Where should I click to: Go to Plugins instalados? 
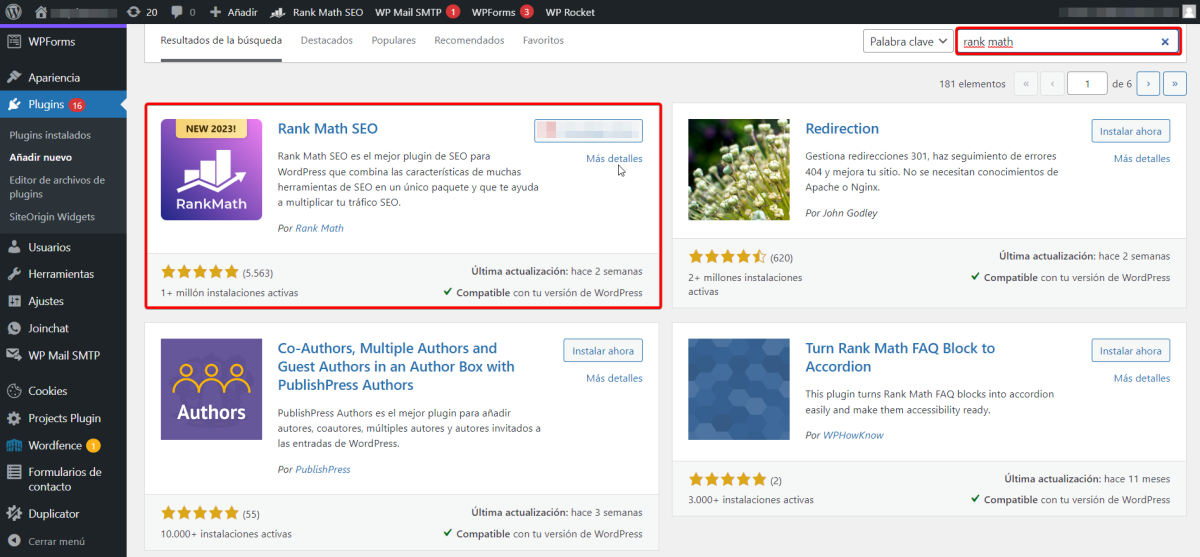point(50,135)
